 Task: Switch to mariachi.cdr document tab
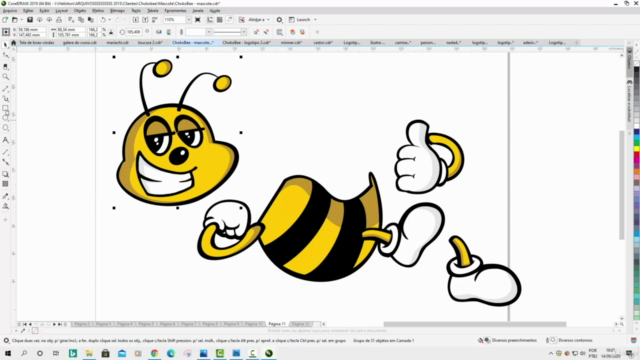click(118, 42)
